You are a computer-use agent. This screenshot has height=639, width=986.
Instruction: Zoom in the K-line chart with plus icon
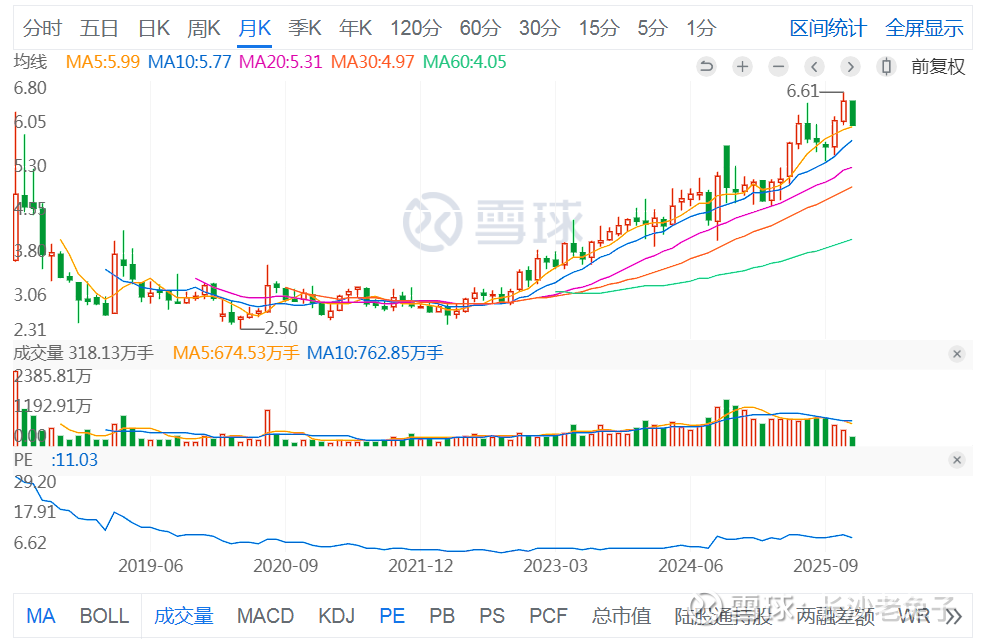pos(742,67)
